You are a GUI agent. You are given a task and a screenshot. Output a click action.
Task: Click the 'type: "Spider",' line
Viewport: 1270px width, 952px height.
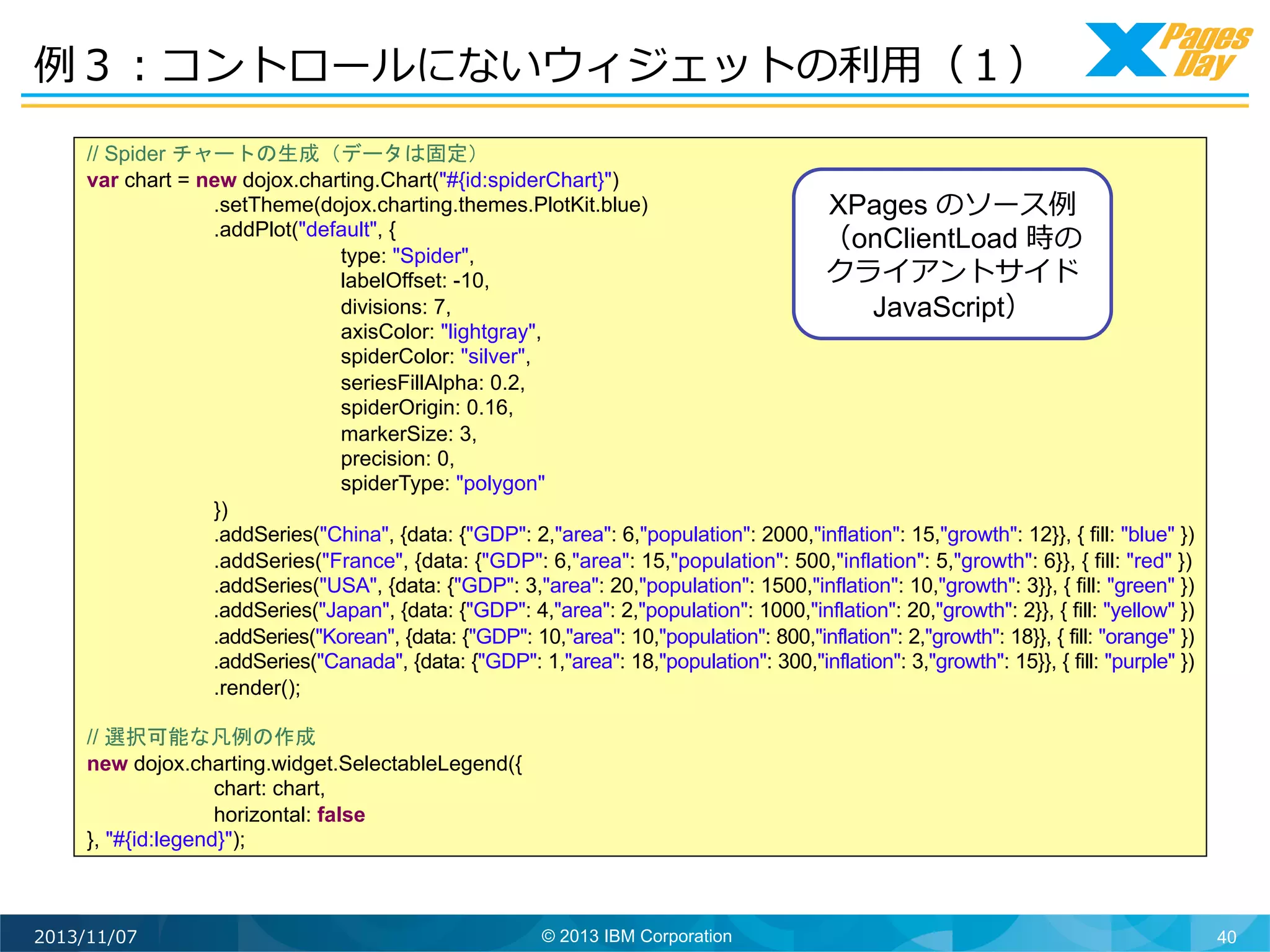(x=407, y=255)
